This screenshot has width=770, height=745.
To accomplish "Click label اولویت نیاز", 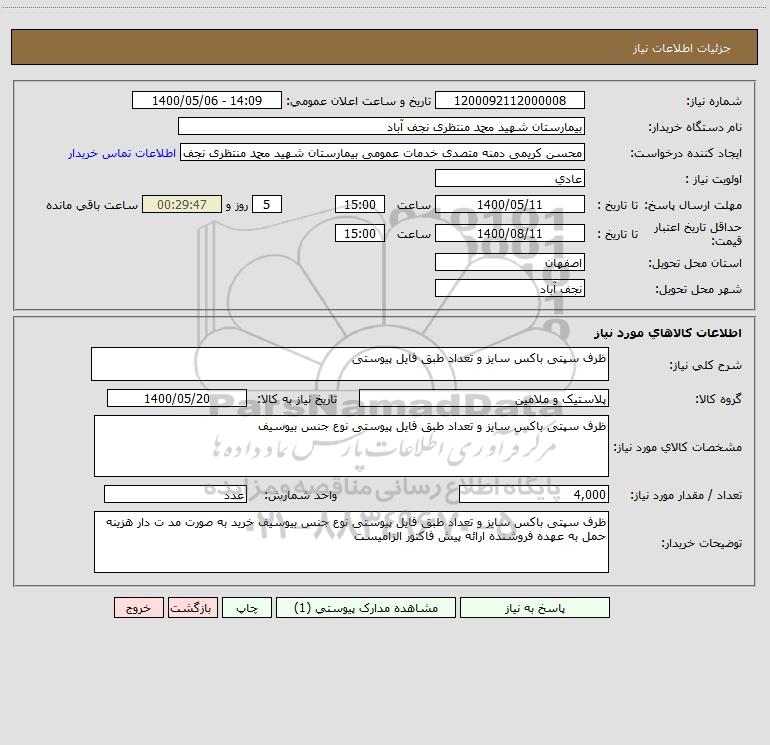I will pos(714,179).
